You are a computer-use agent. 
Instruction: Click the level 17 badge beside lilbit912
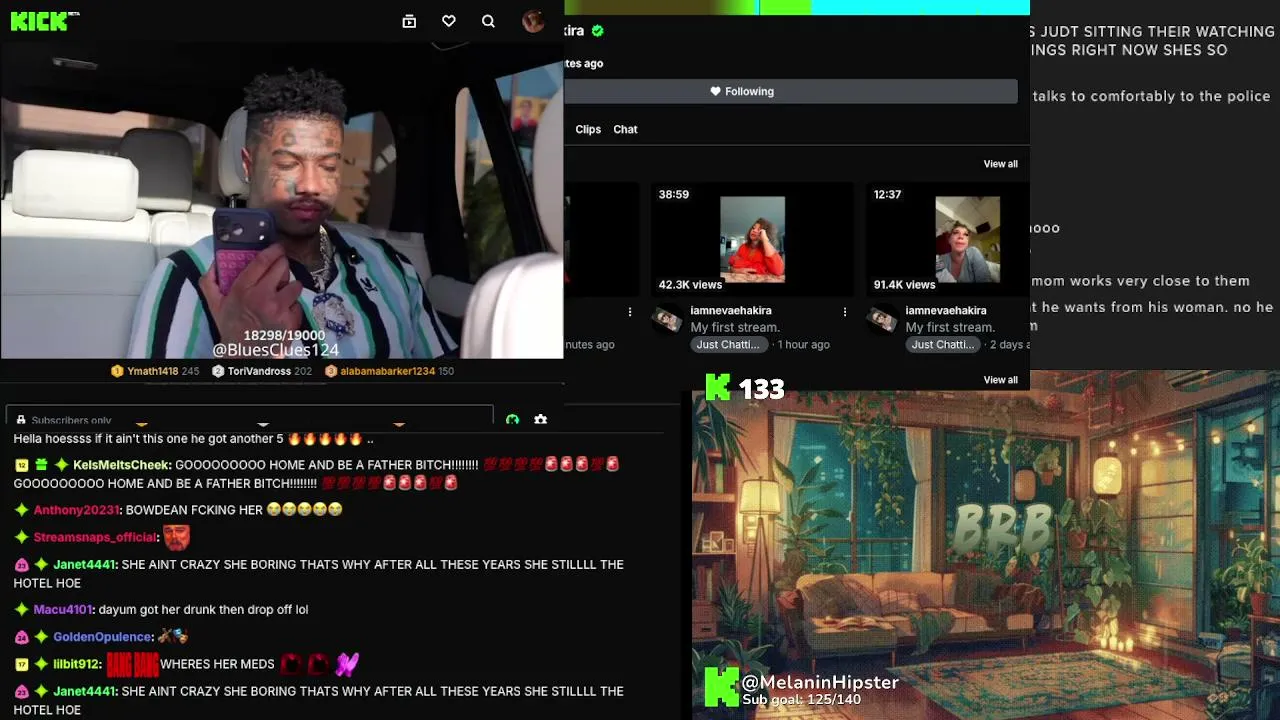[x=21, y=664]
